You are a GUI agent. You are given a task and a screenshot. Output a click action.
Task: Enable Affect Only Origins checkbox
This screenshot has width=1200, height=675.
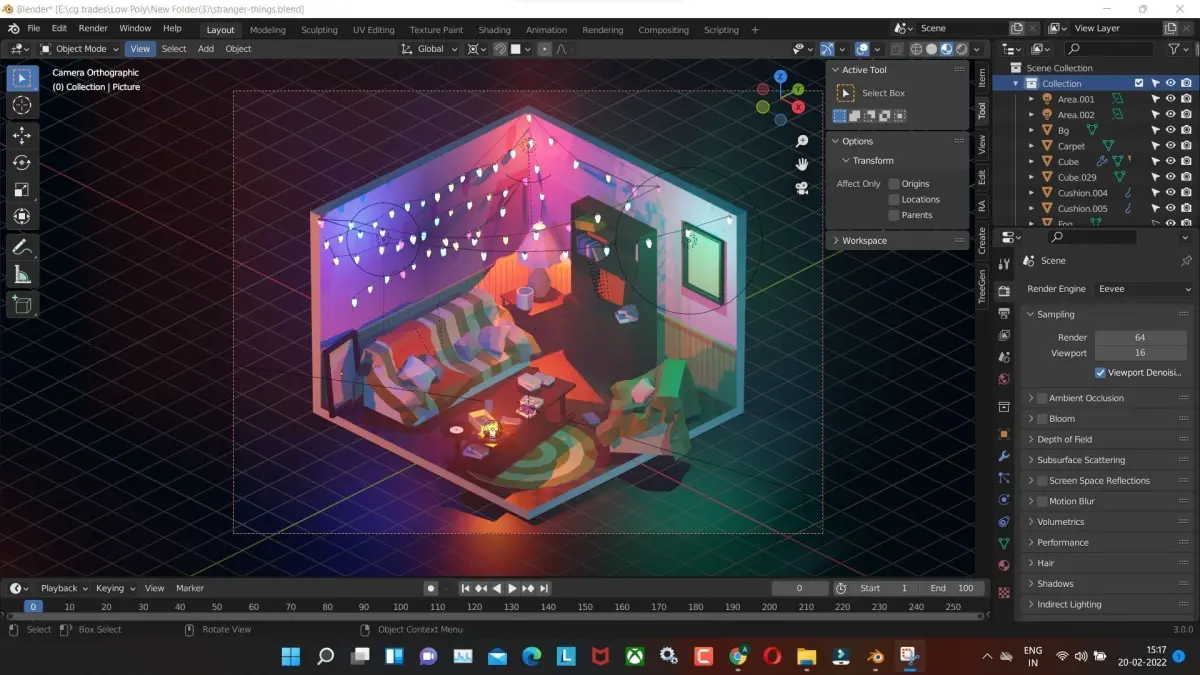coord(894,184)
